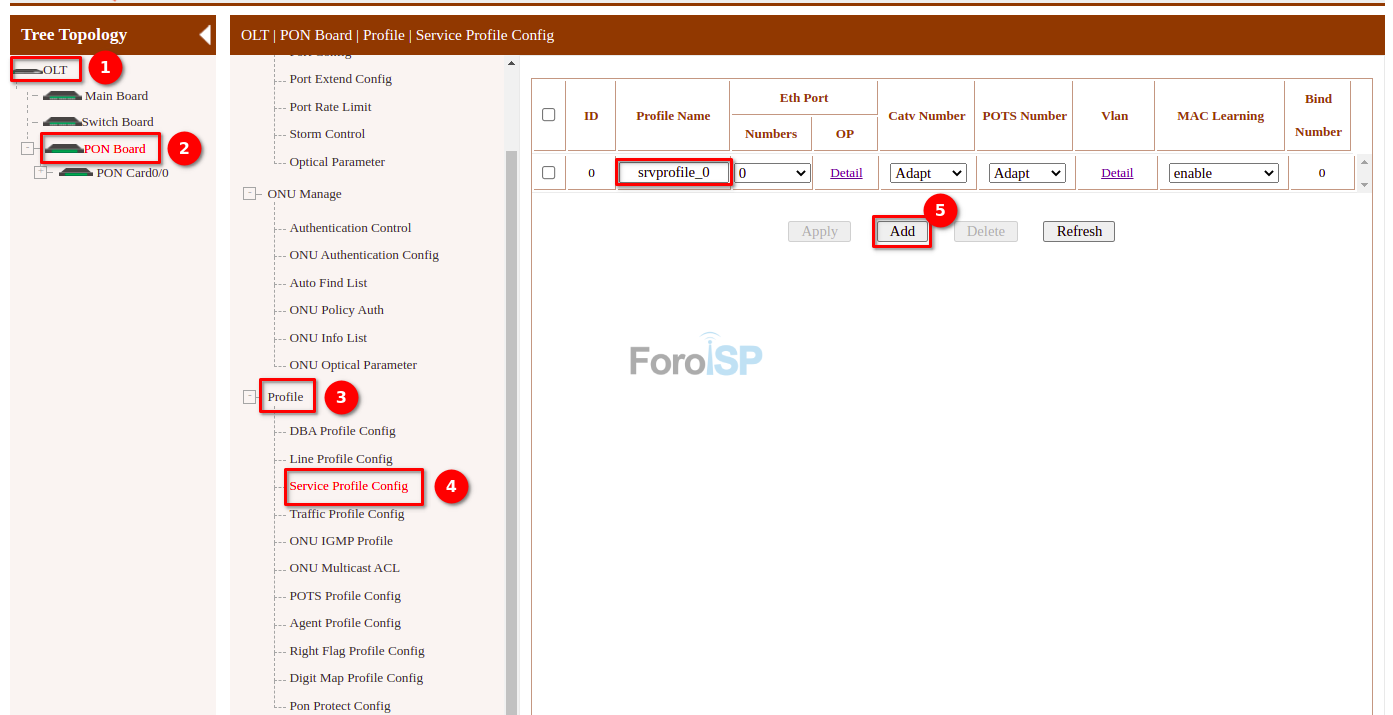
Task: Click the Switch Board device icon
Action: [x=63, y=122]
